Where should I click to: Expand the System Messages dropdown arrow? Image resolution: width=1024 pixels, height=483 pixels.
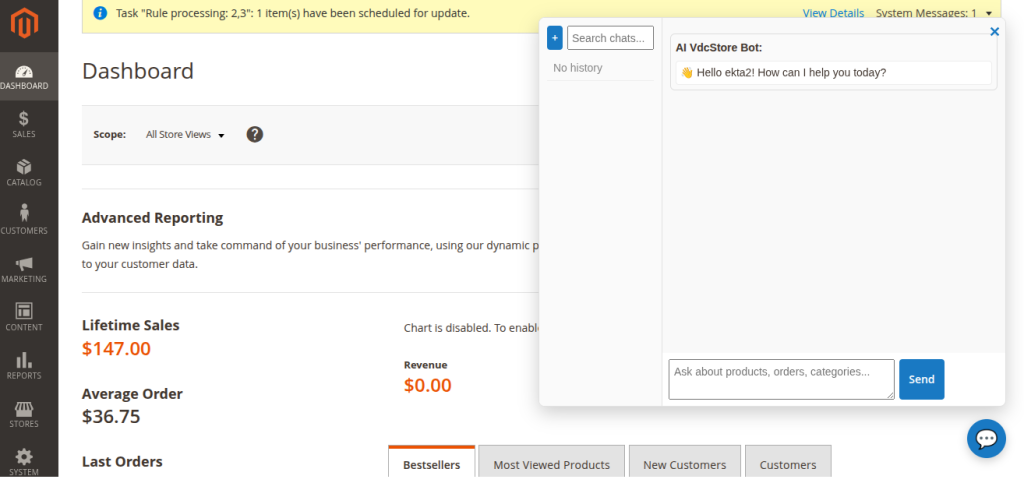(988, 14)
